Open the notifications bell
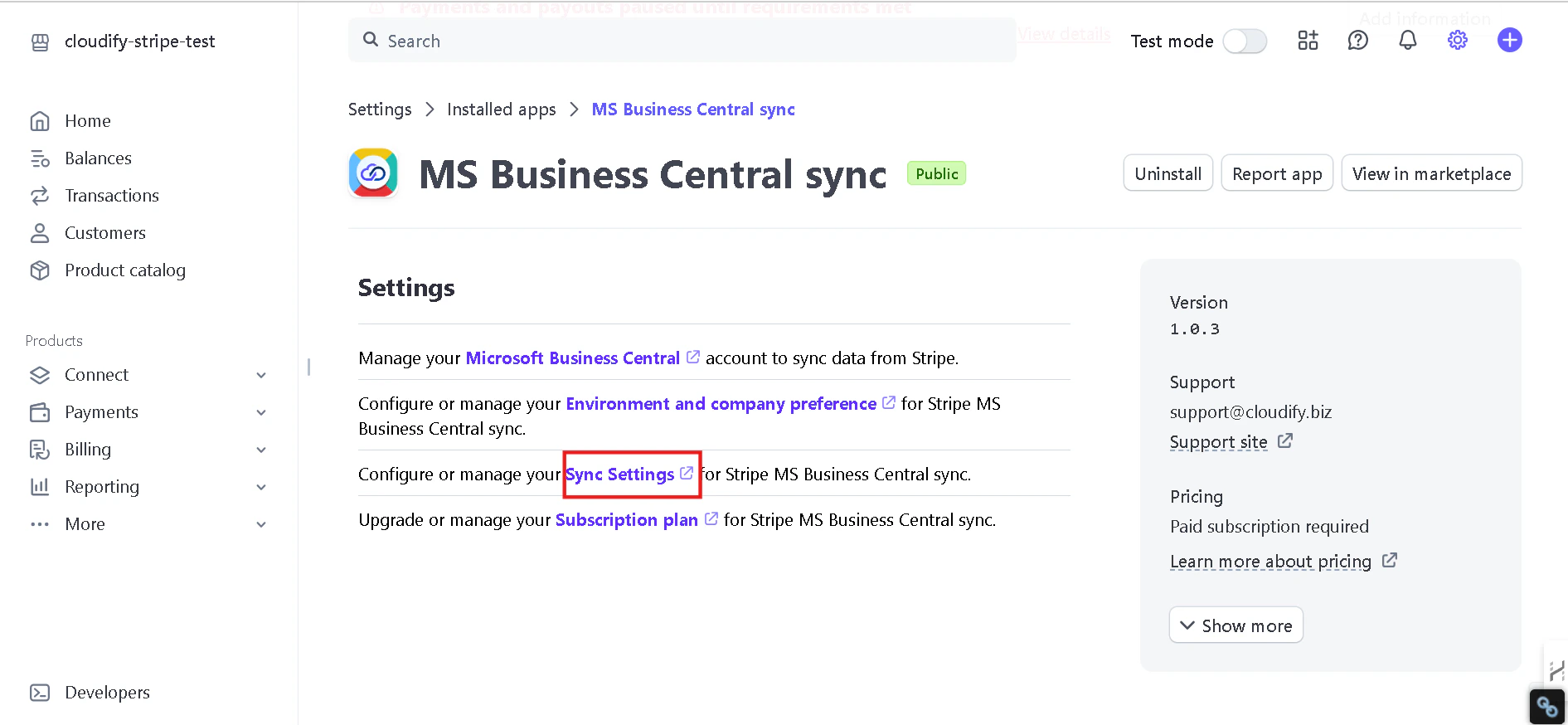Viewport: 1568px width, 725px height. point(1408,40)
